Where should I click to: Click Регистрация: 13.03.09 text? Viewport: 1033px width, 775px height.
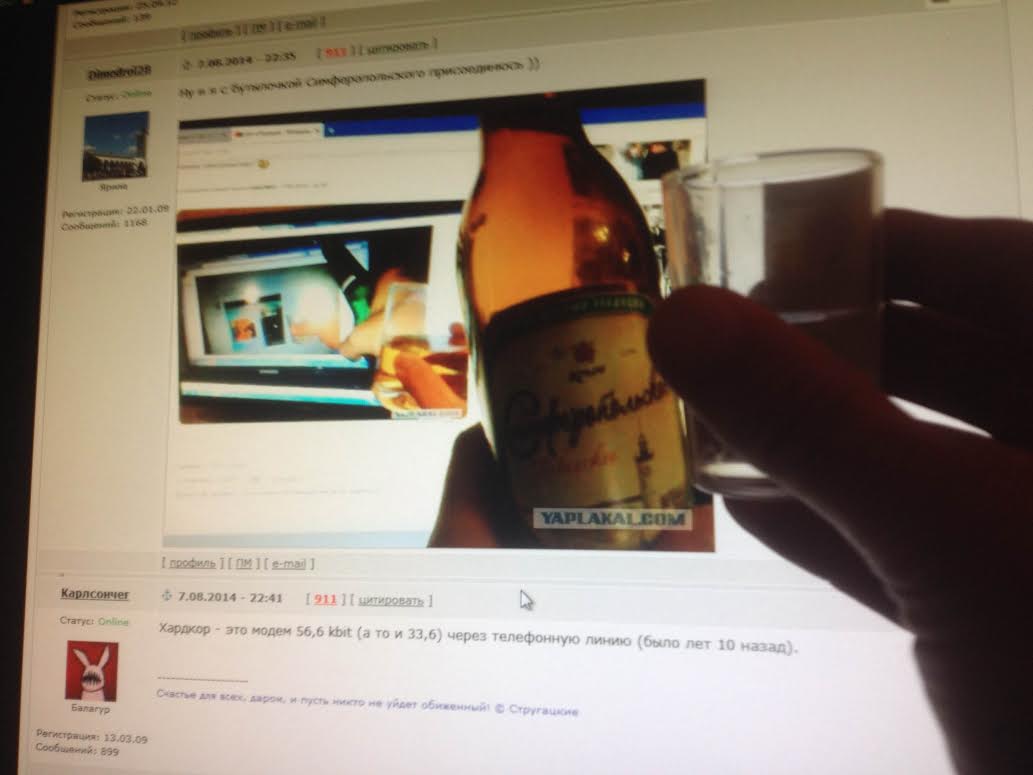coord(92,737)
